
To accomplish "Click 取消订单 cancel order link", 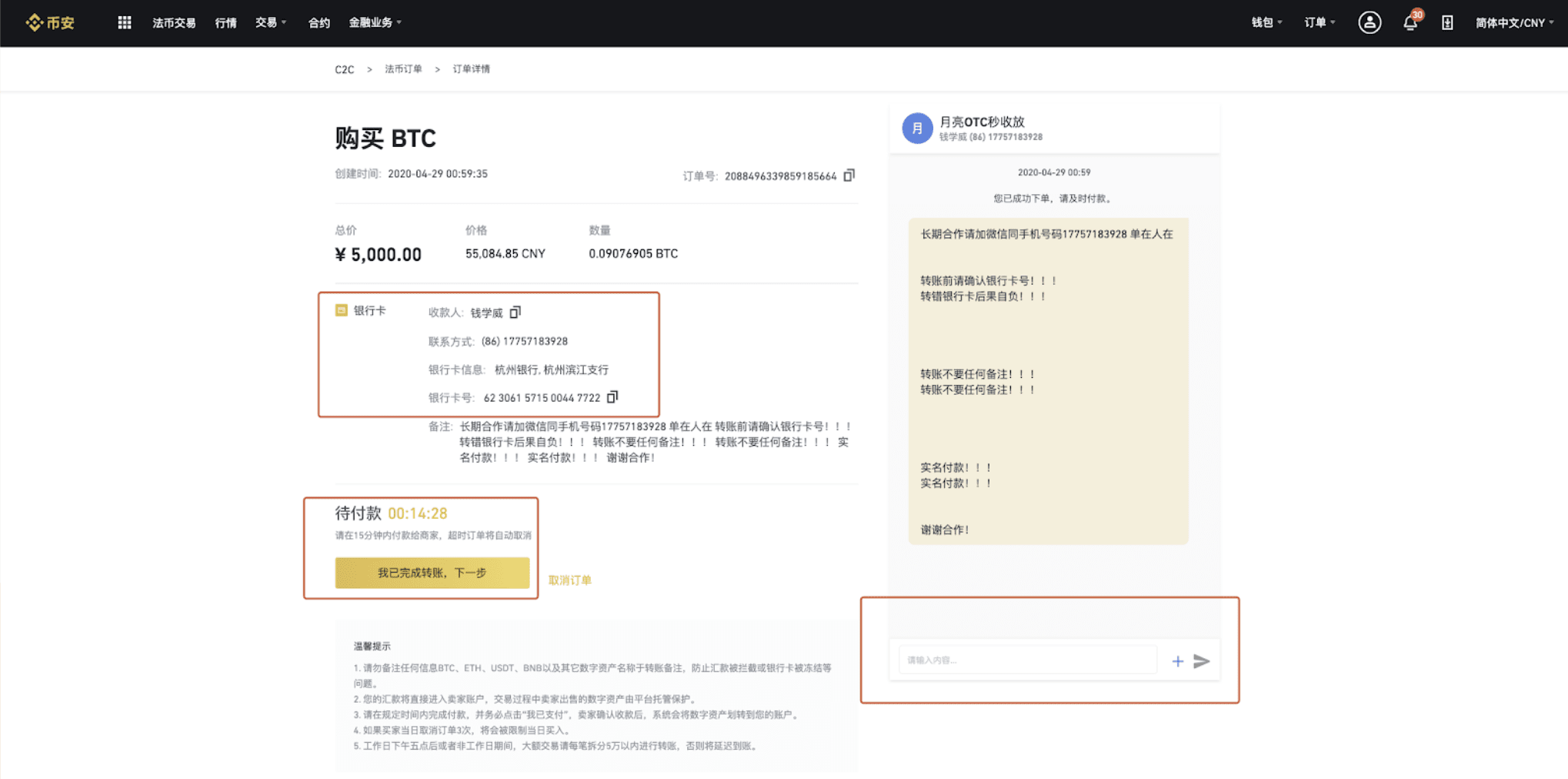I will 570,580.
